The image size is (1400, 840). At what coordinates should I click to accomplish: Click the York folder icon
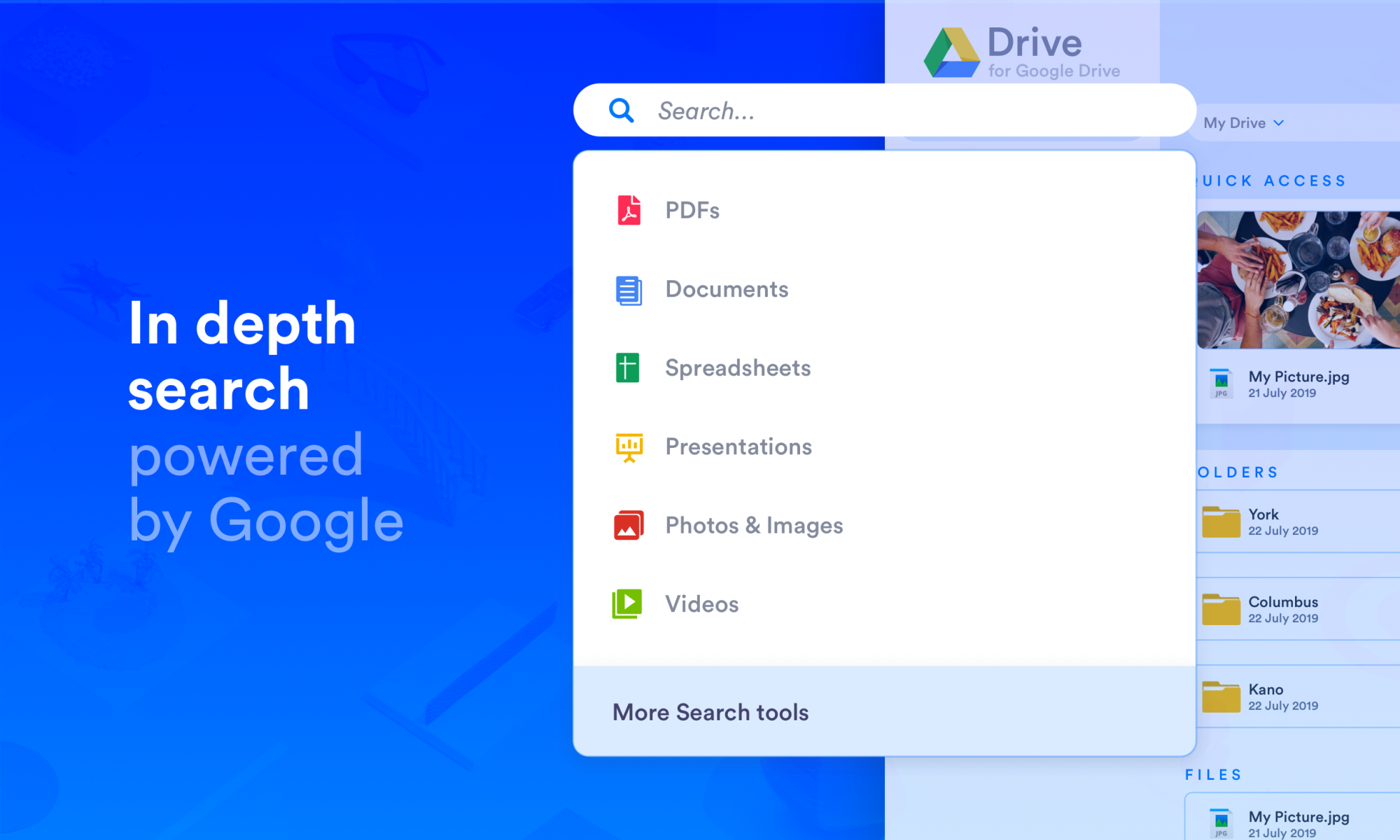(1221, 521)
